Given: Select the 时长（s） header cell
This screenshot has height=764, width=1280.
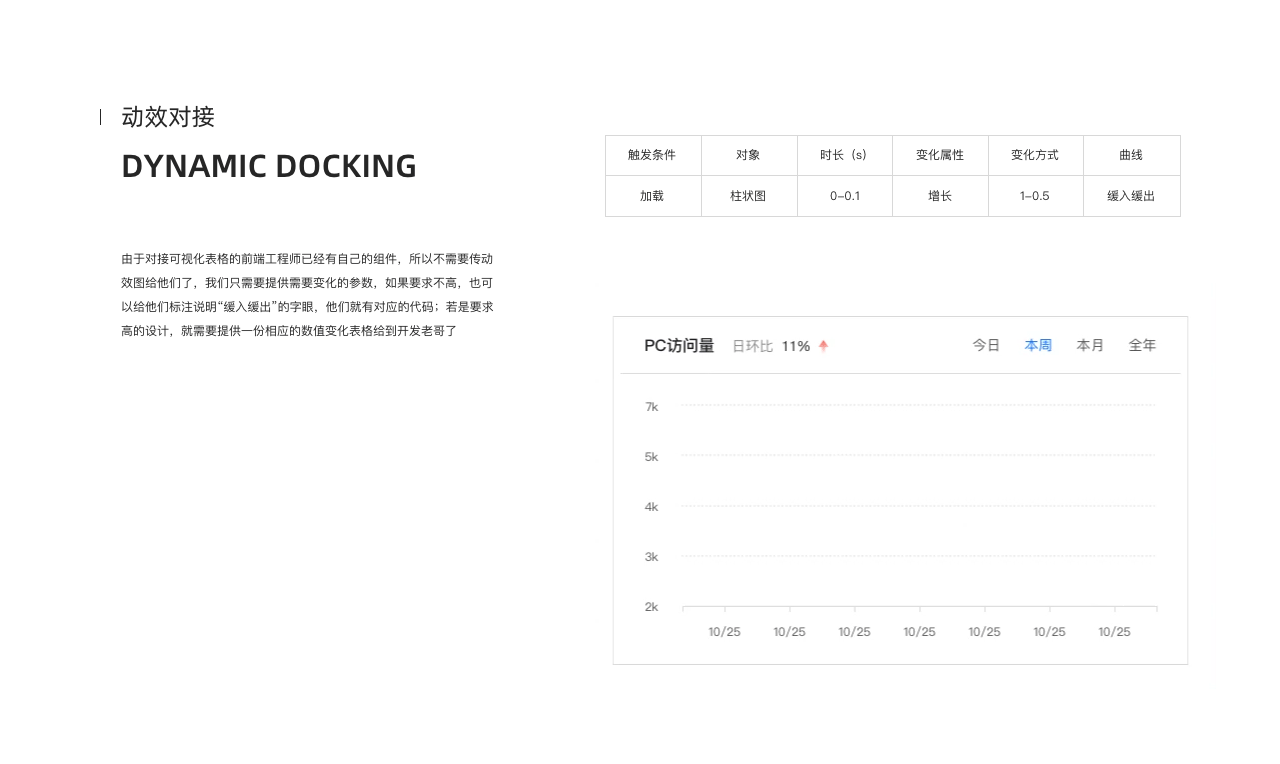Looking at the screenshot, I should [x=844, y=155].
